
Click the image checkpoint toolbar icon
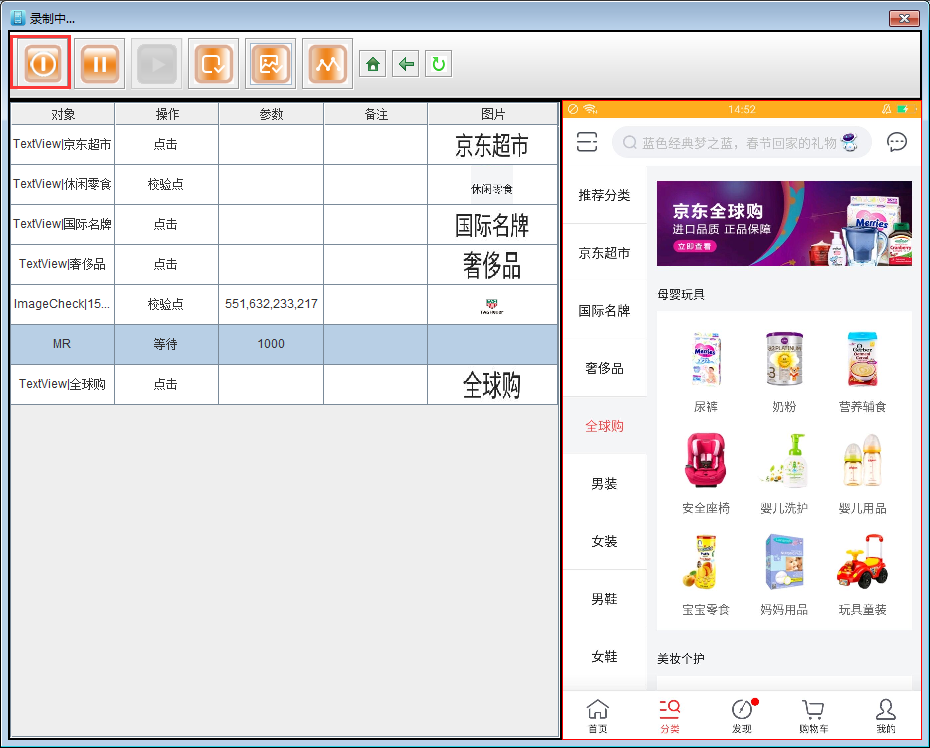270,64
